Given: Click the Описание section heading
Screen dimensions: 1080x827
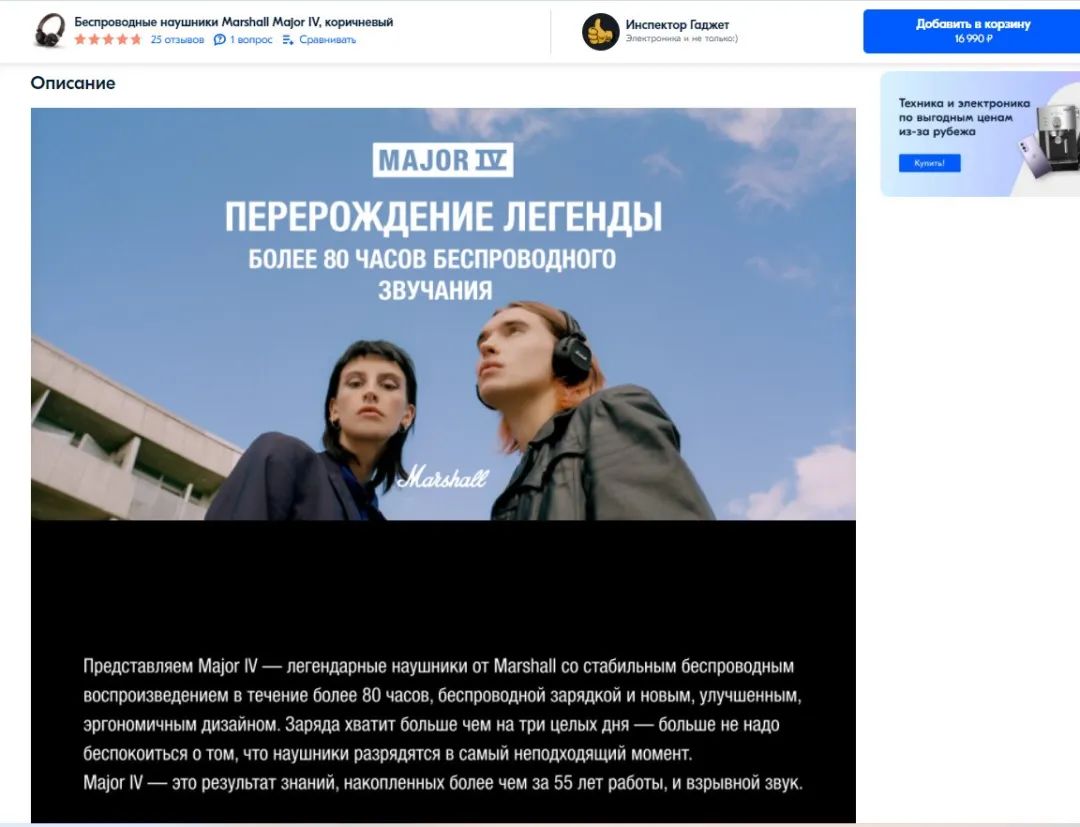Looking at the screenshot, I should [73, 83].
